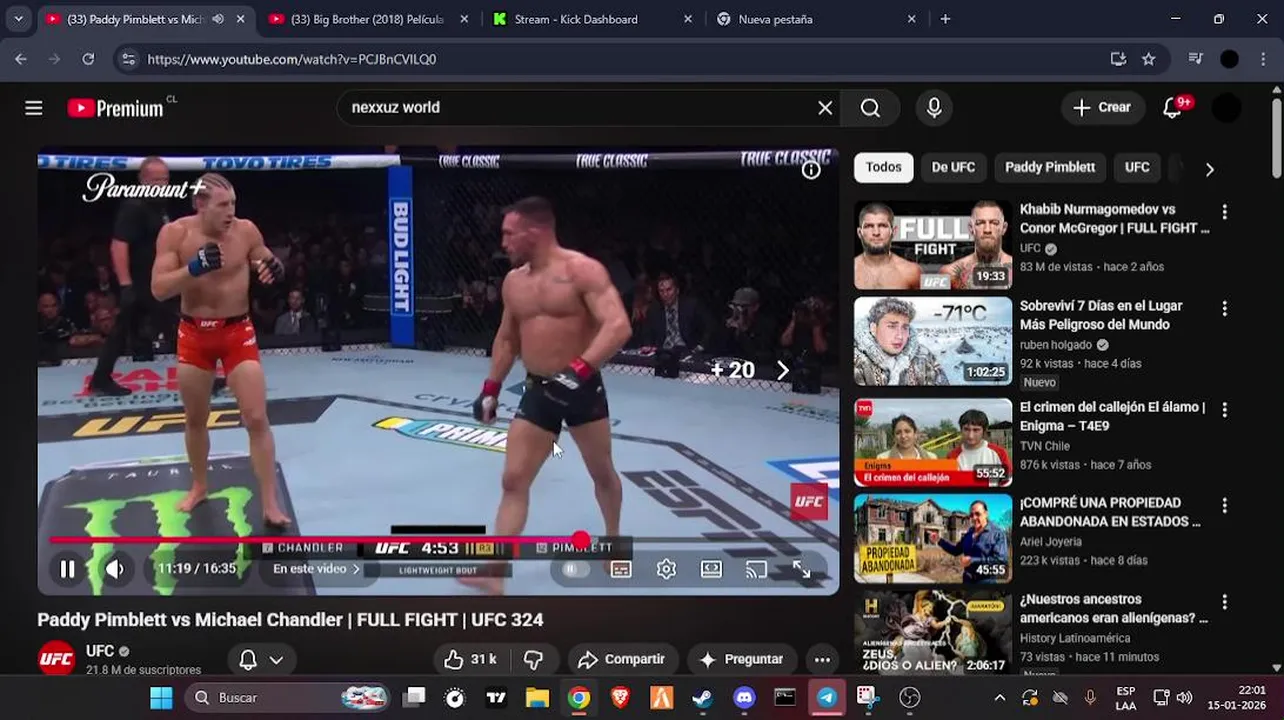1284x720 pixels.
Task: Open 'El crimen del callejón' video title
Action: [1112, 416]
